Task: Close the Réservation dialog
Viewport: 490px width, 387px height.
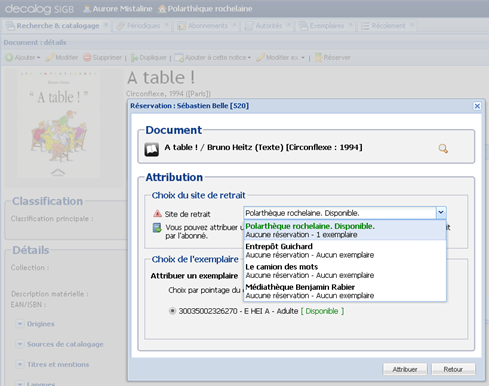Action: tap(477, 106)
